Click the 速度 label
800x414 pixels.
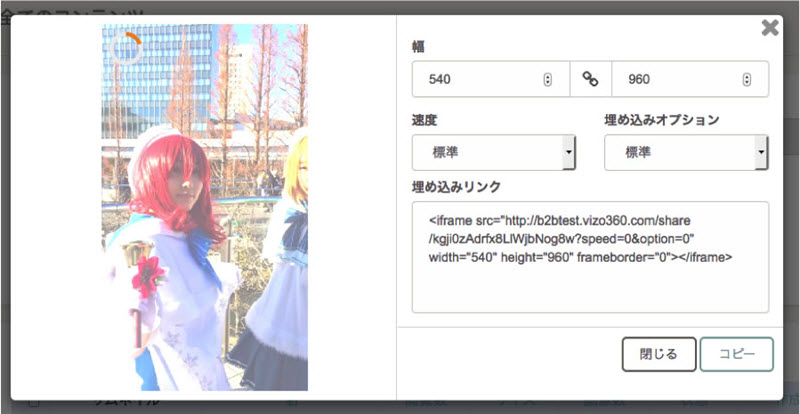click(425, 120)
